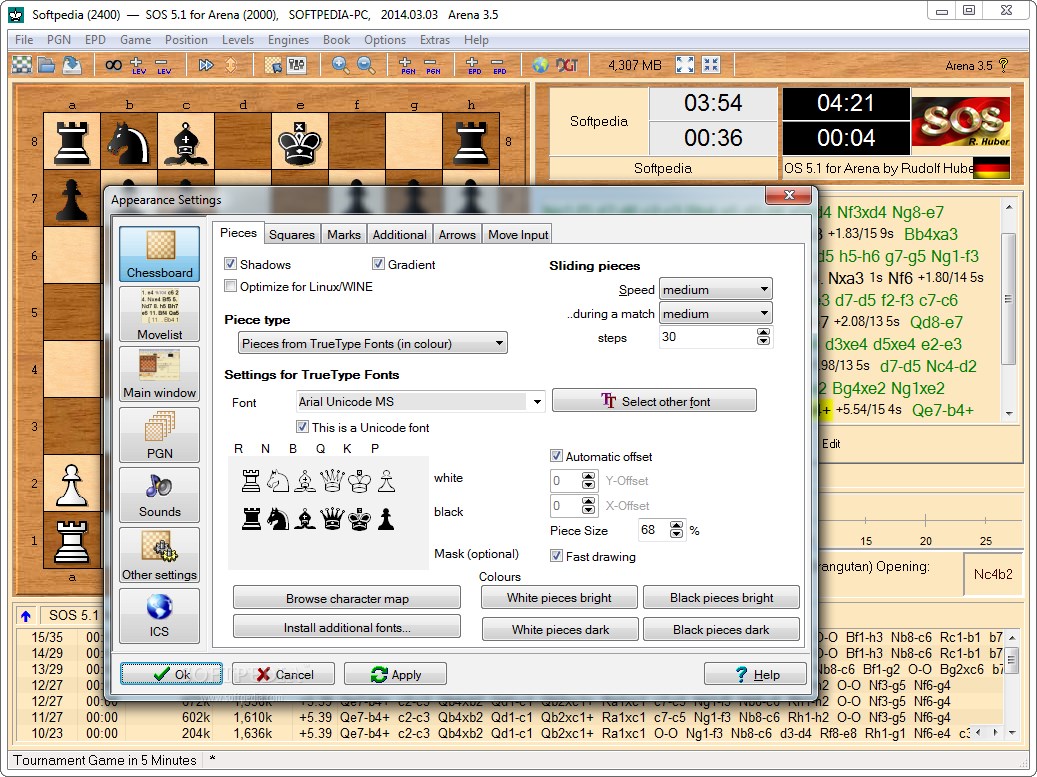Image resolution: width=1037 pixels, height=777 pixels.
Task: Open the ICS settings category
Action: (159, 616)
